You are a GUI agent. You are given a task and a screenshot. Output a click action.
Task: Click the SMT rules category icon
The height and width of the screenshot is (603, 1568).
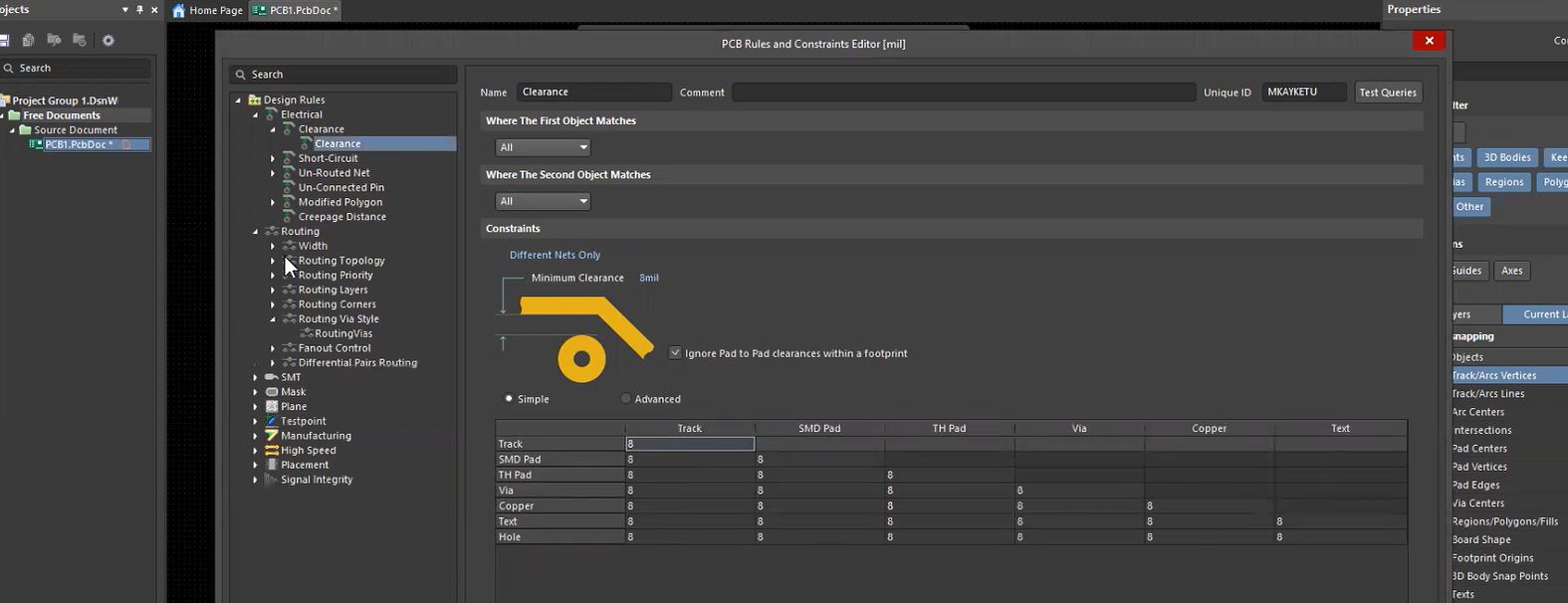coord(272,378)
